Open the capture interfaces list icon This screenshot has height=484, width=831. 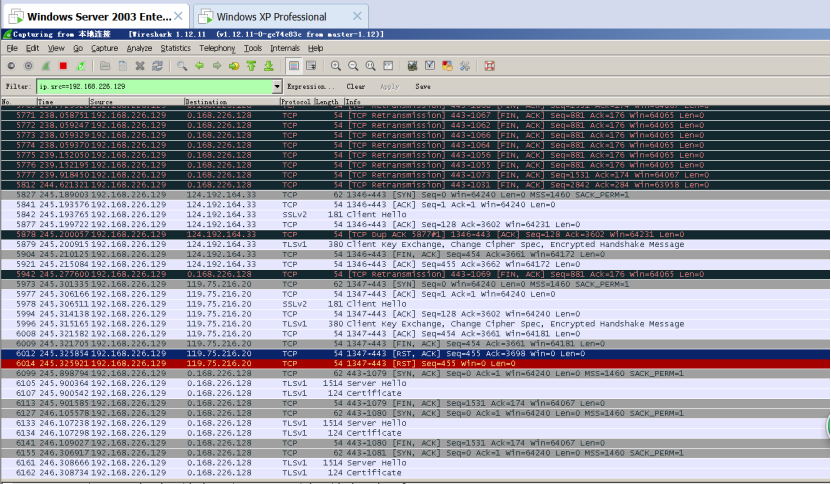pyautogui.click(x=11, y=66)
